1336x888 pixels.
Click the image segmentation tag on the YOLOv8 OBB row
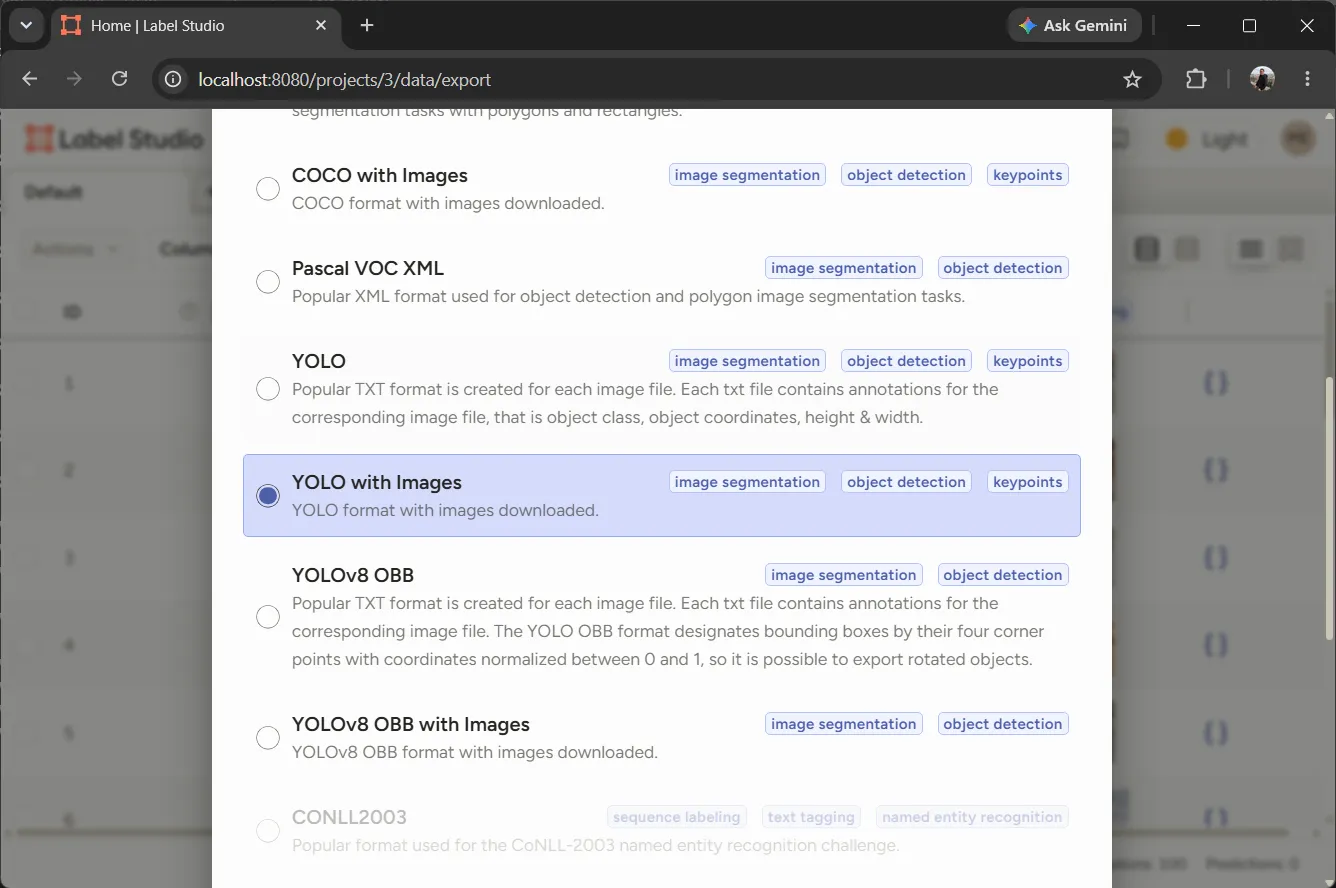[x=844, y=575]
